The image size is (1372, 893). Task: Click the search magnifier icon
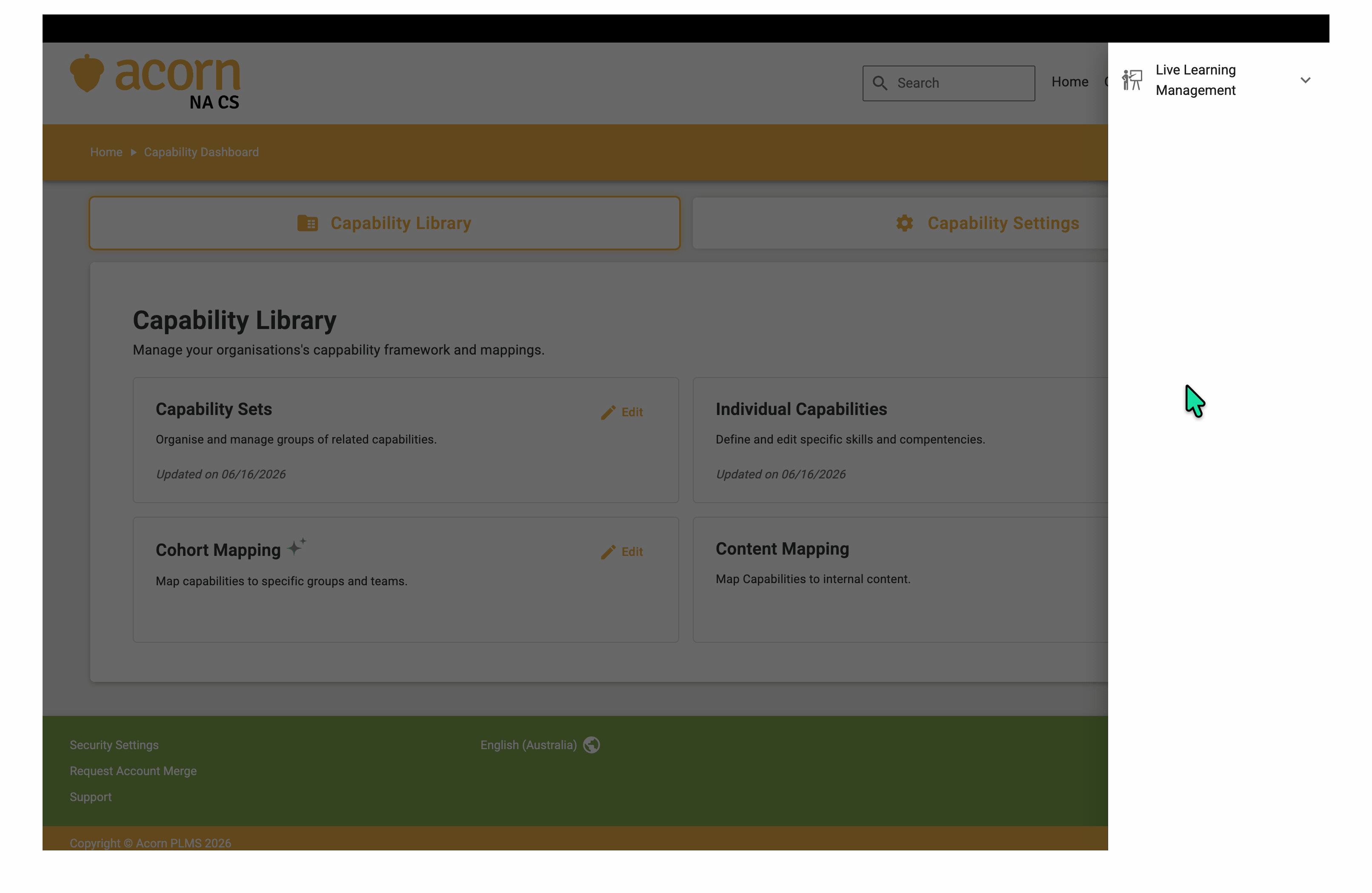pyautogui.click(x=880, y=83)
